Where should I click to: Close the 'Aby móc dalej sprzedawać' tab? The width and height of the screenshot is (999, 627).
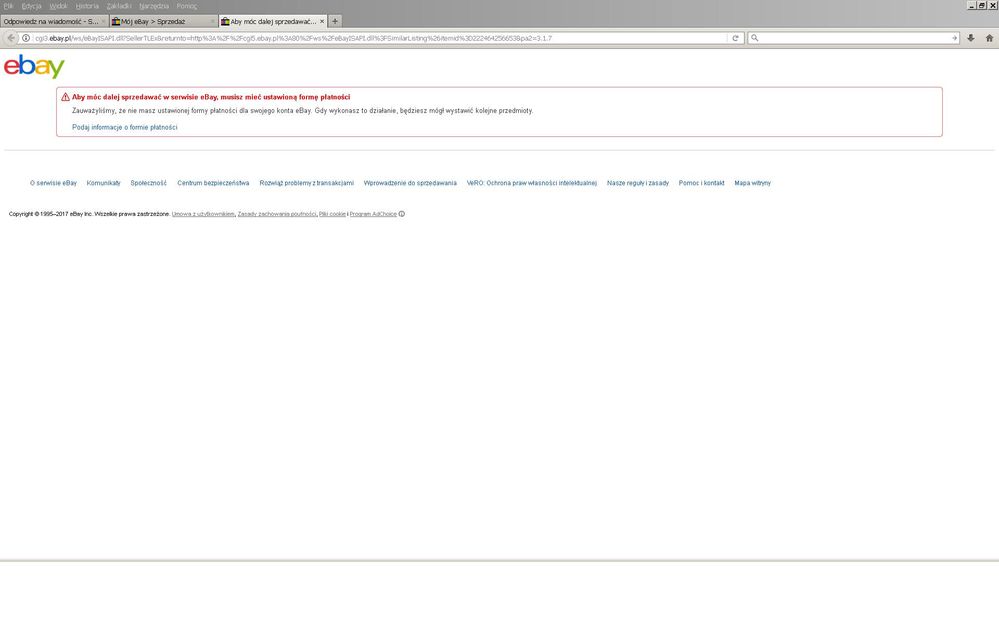(x=322, y=21)
